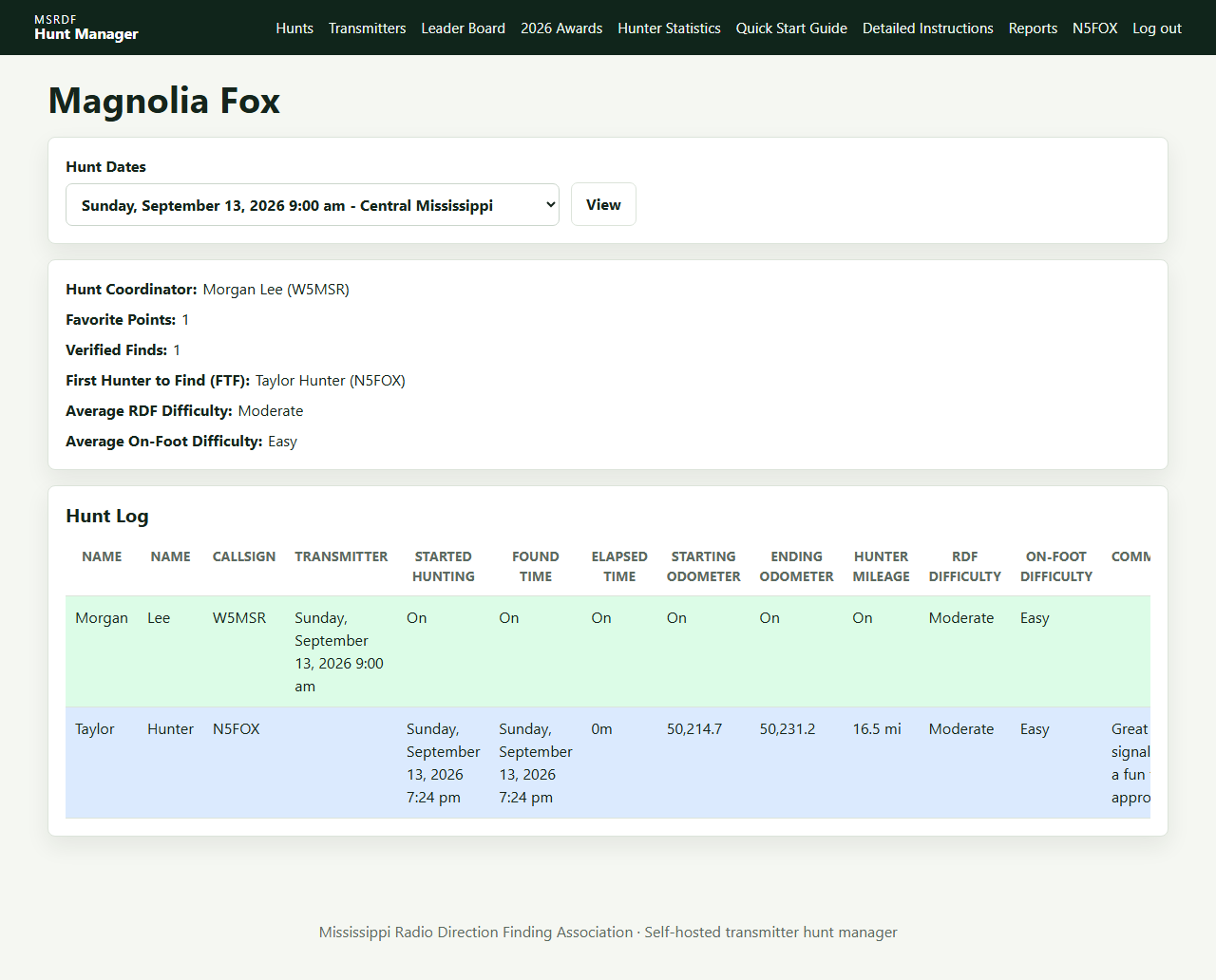
Task: Open the Leader Board page
Action: (463, 28)
